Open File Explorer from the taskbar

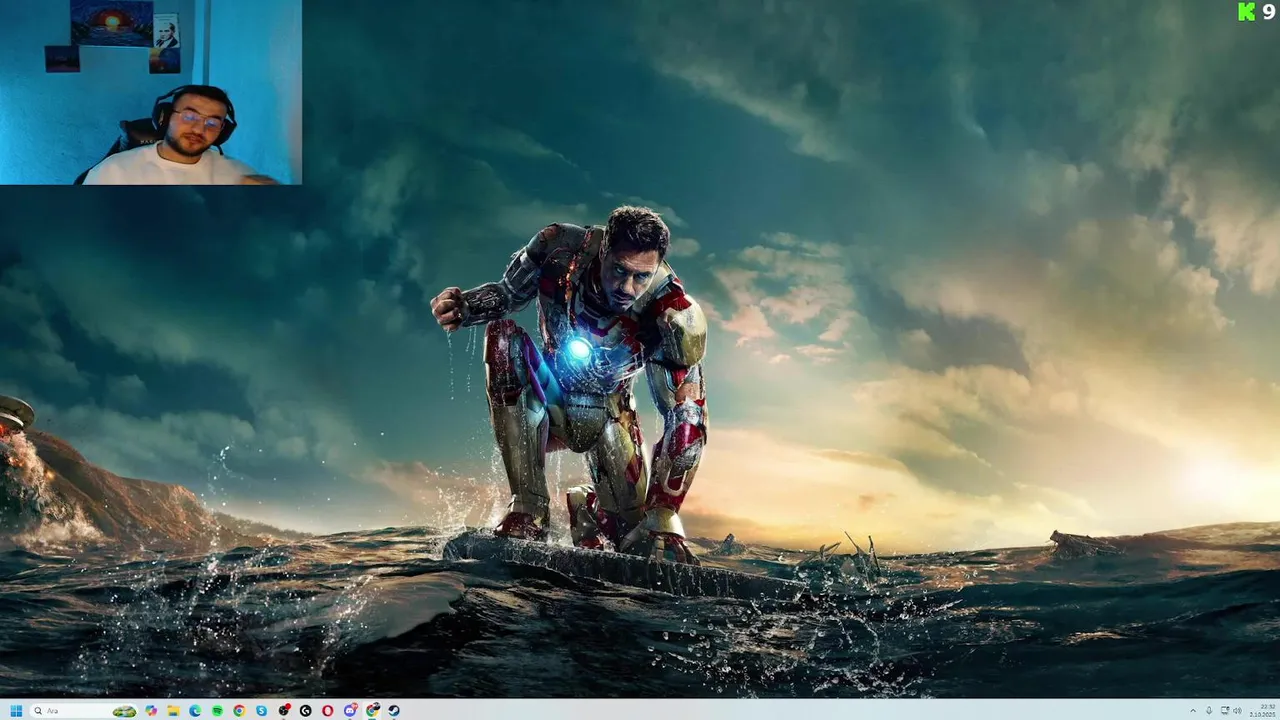[174, 711]
